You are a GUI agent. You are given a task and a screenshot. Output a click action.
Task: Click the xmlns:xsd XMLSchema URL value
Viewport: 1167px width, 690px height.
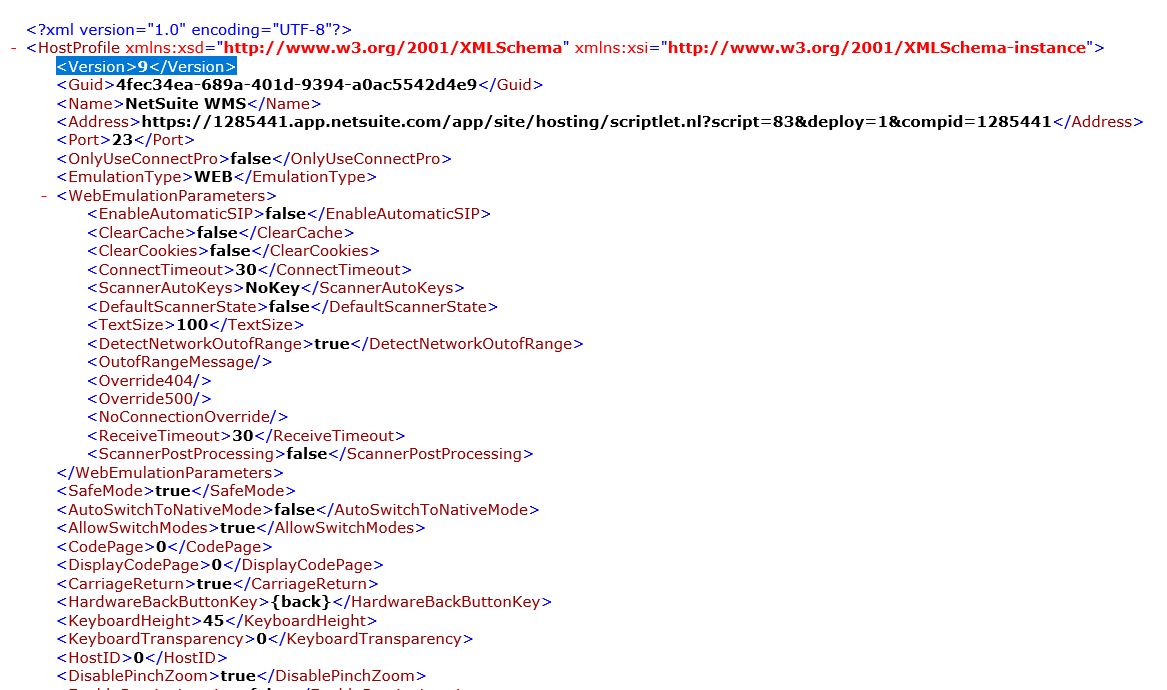pyautogui.click(x=394, y=48)
